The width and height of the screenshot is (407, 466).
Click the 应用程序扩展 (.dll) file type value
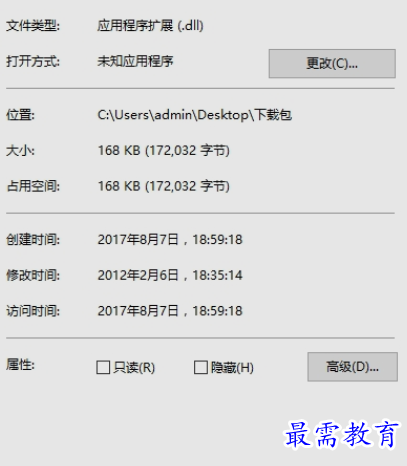pos(150,25)
